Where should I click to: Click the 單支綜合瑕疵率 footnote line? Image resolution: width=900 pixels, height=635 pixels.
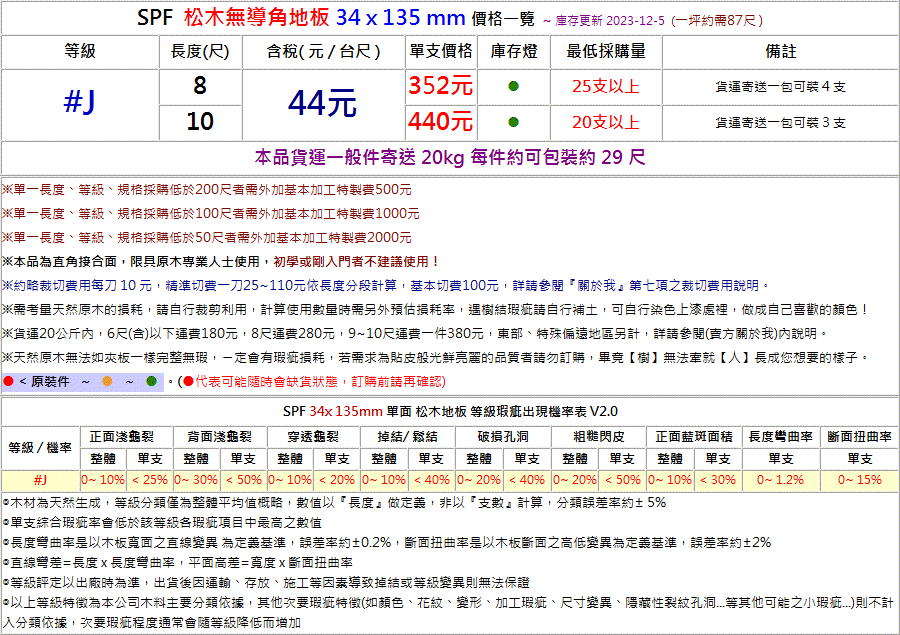(162, 523)
